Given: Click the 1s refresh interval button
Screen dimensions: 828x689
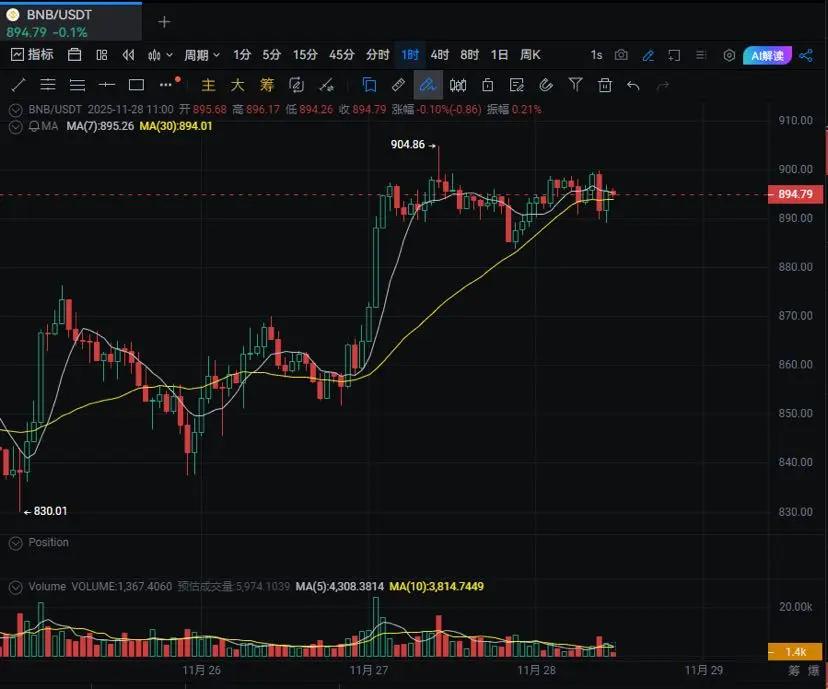Looking at the screenshot, I should pyautogui.click(x=596, y=55).
